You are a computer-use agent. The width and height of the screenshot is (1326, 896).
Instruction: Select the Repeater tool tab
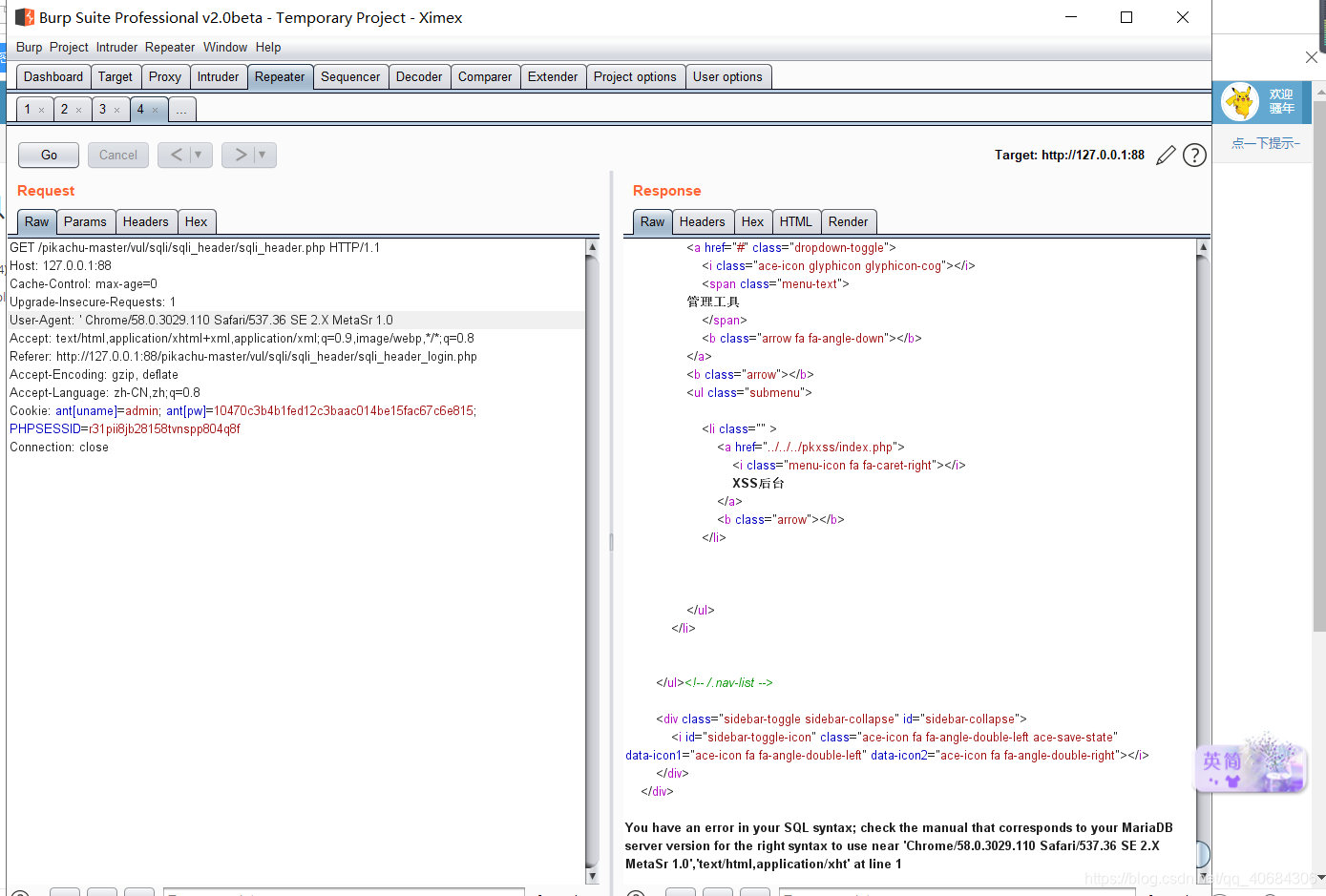280,77
